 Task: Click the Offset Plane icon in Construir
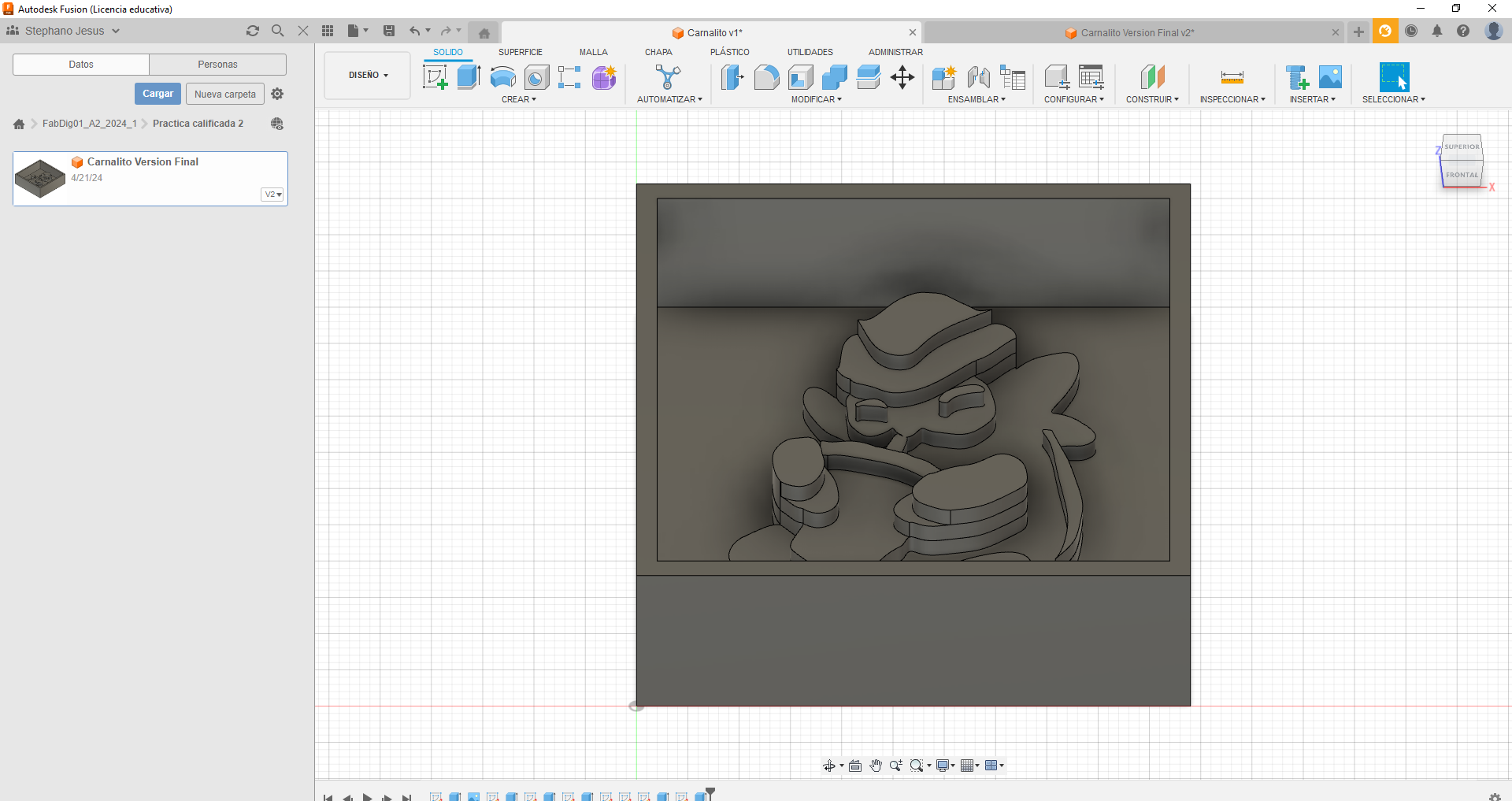click(1152, 77)
